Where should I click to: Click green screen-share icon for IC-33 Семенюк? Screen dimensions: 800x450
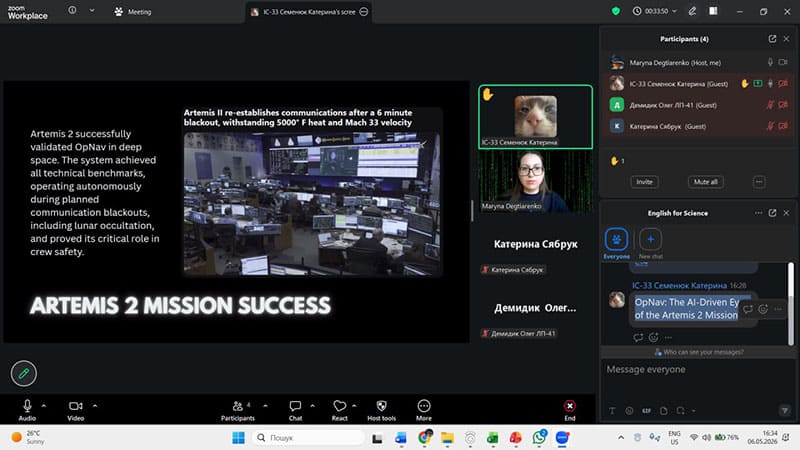click(x=758, y=84)
